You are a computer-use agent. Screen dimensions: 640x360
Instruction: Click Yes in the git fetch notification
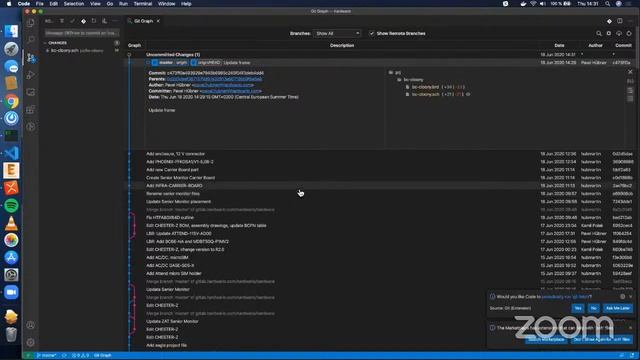coord(578,308)
